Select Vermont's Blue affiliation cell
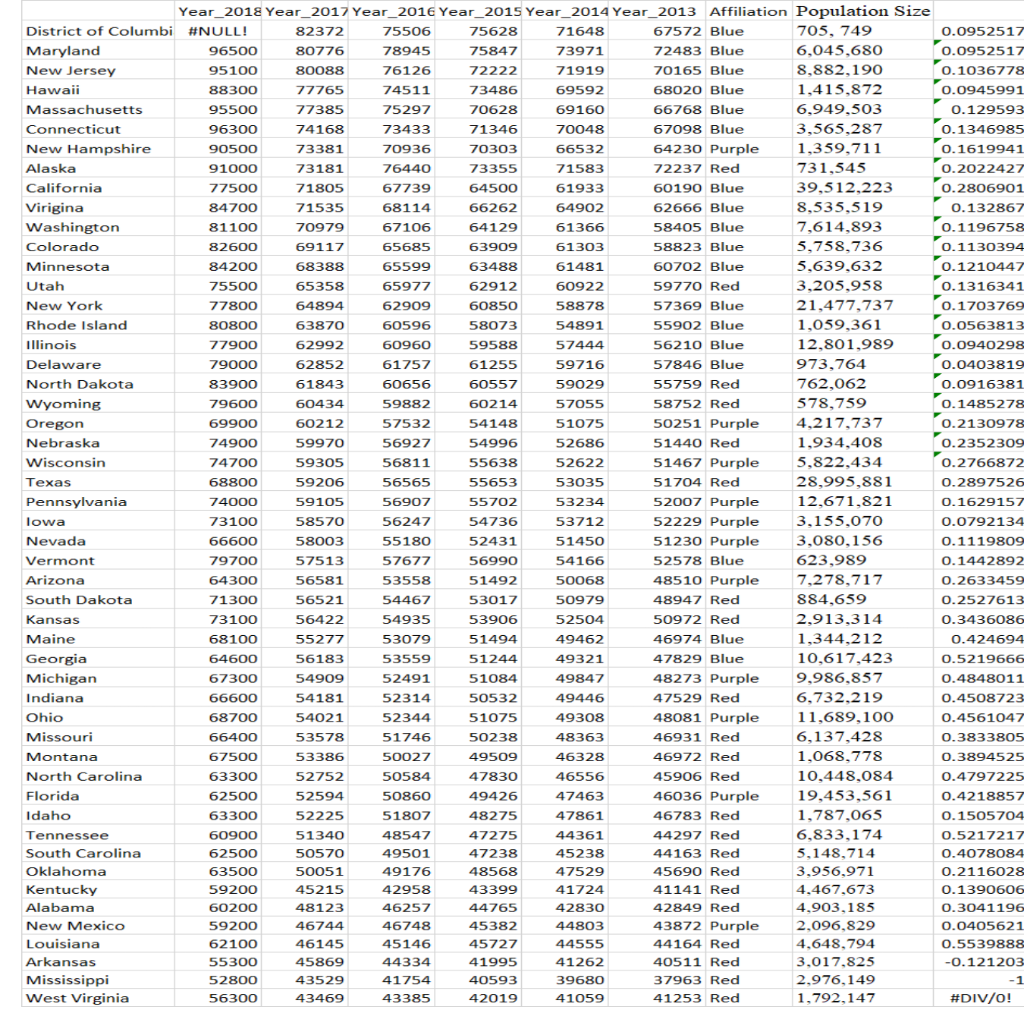This screenshot has height=1013, width=1024. tap(748, 560)
